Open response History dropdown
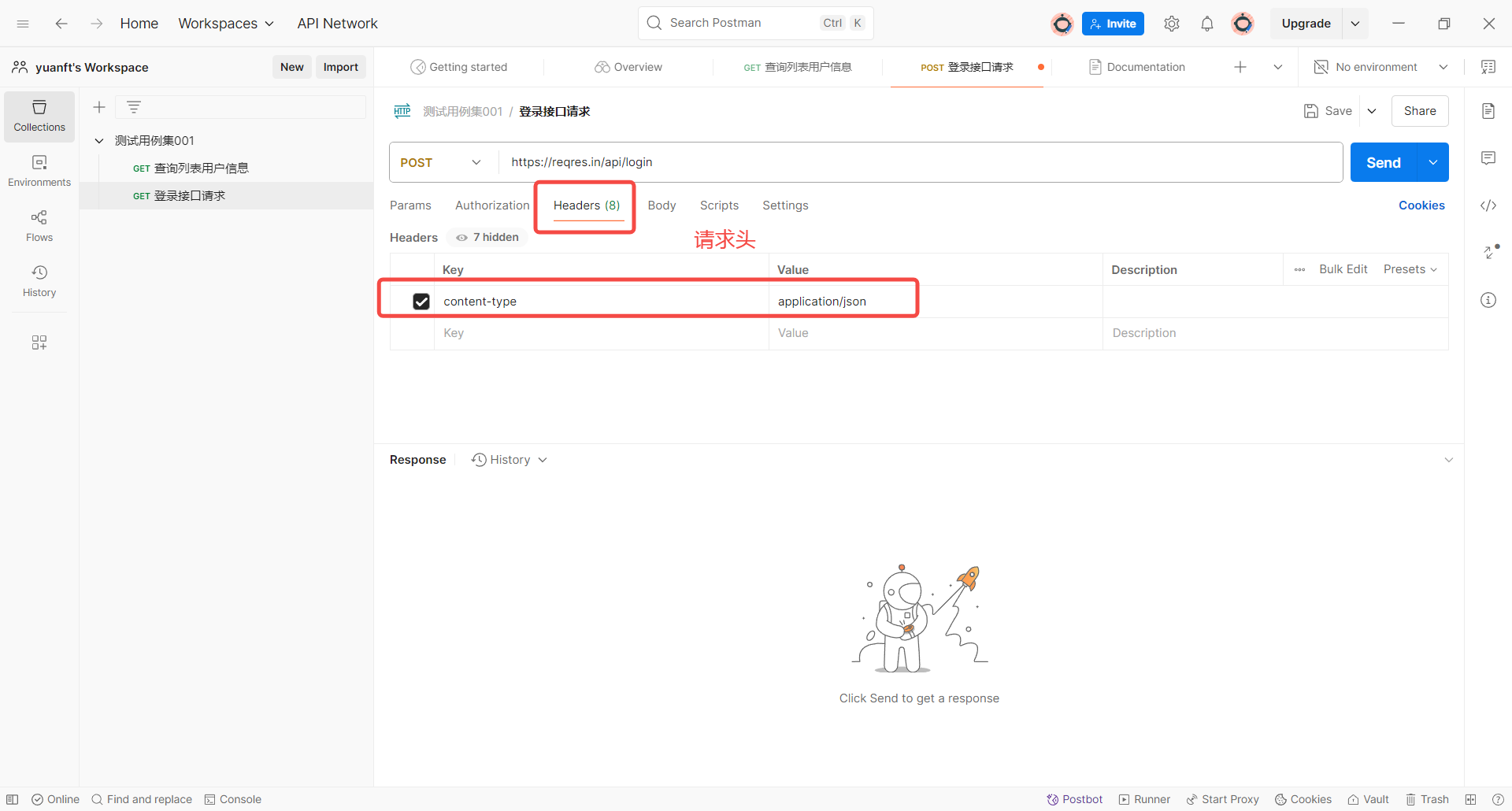 (x=509, y=460)
